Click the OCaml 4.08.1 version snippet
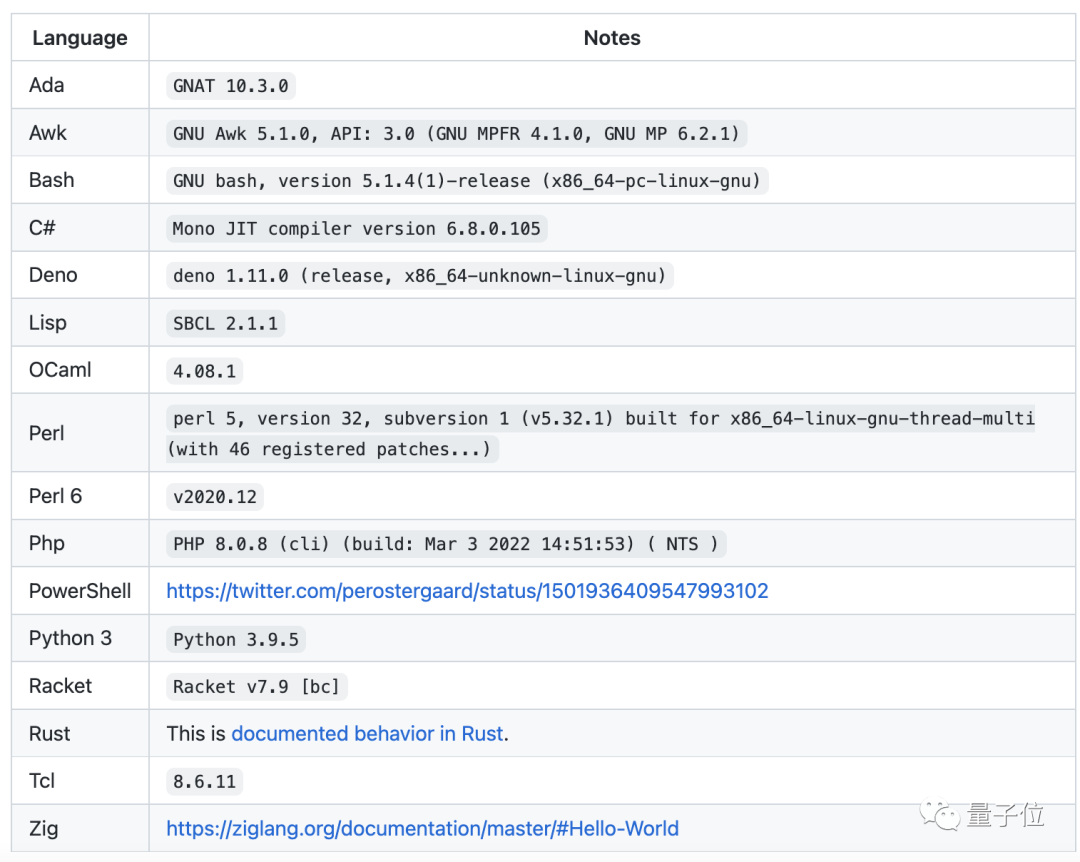Image resolution: width=1080 pixels, height=862 pixels. (x=205, y=371)
